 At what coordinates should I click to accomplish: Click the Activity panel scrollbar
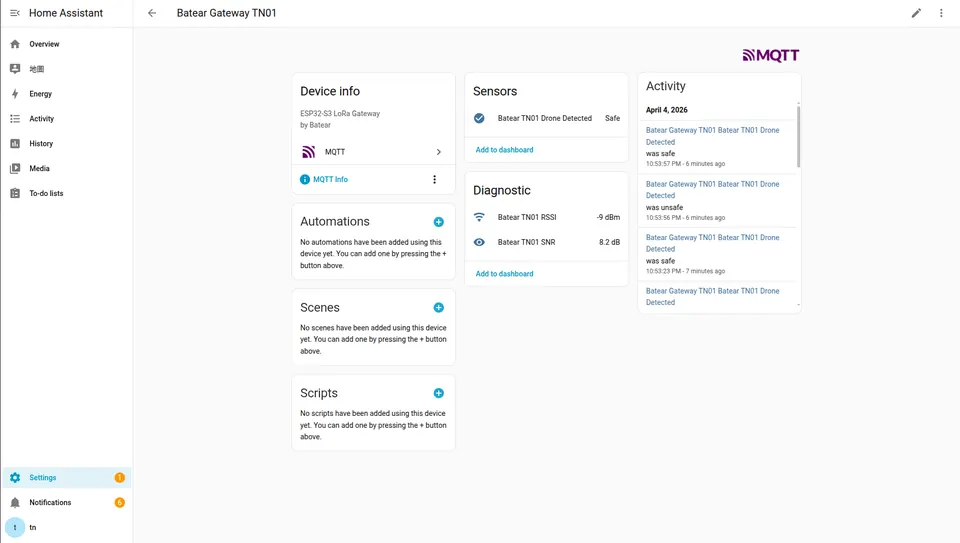coord(798,137)
